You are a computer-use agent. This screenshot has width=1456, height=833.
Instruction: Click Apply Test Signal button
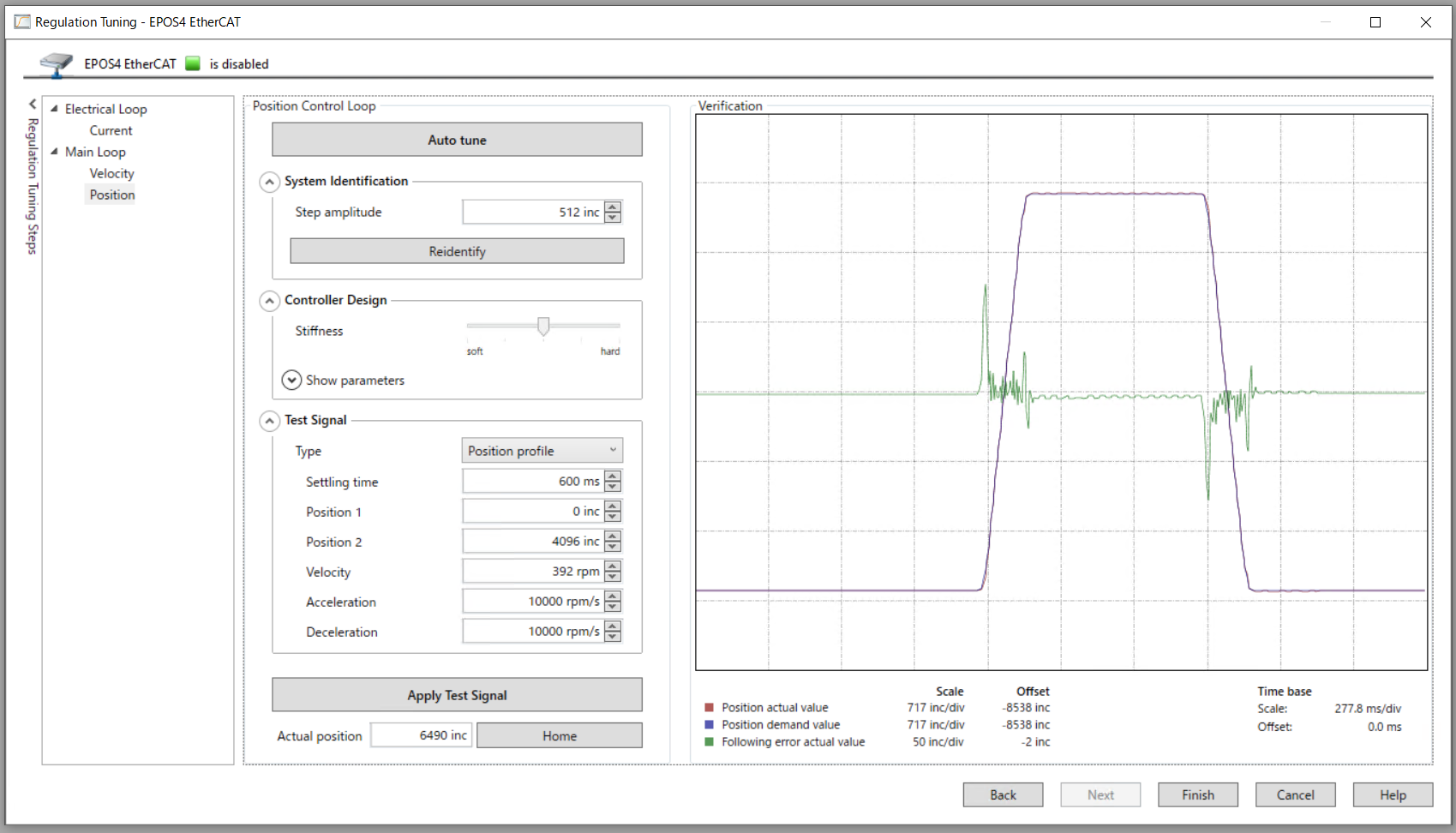457,695
